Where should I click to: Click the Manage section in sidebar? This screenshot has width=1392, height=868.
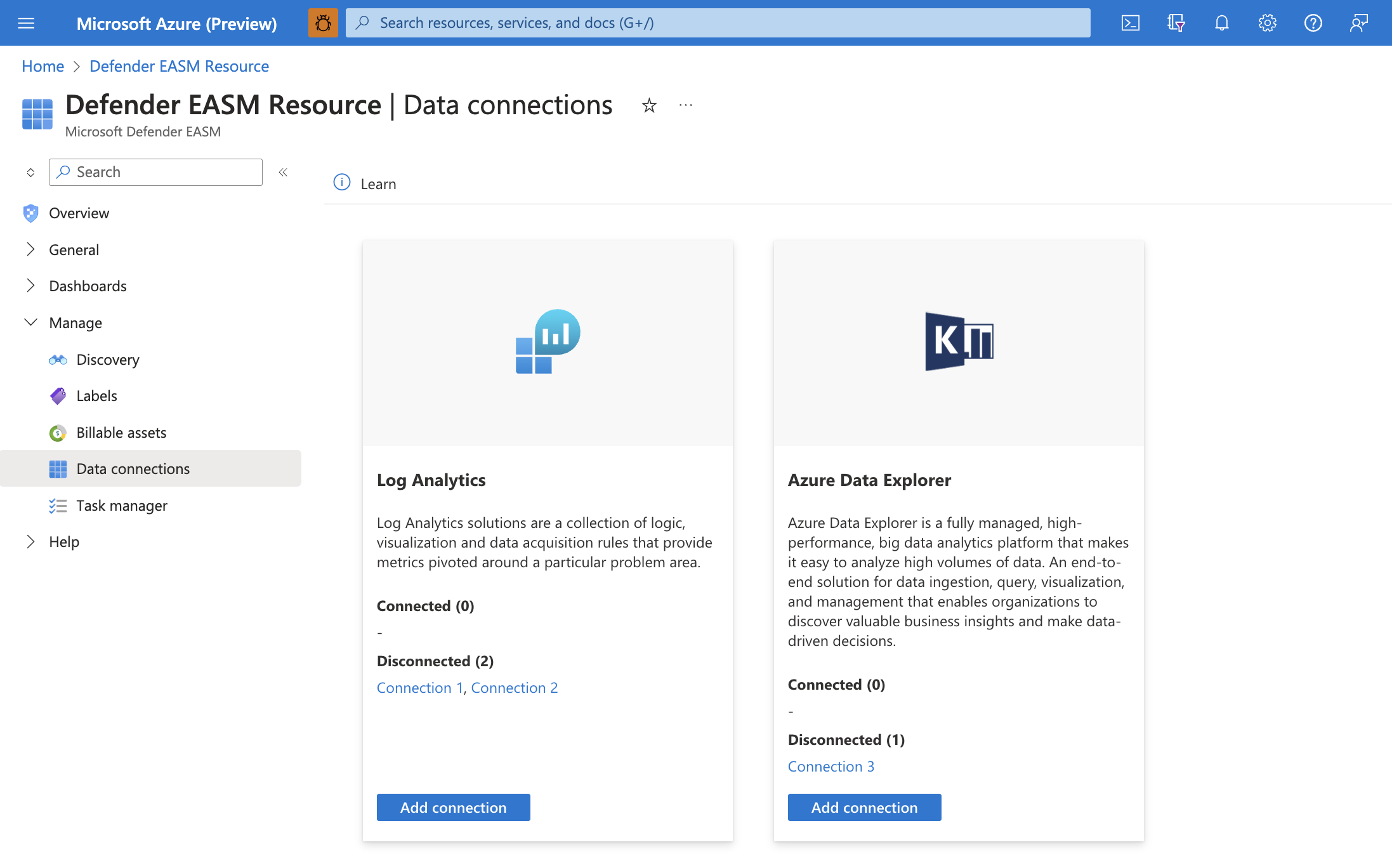pos(76,321)
